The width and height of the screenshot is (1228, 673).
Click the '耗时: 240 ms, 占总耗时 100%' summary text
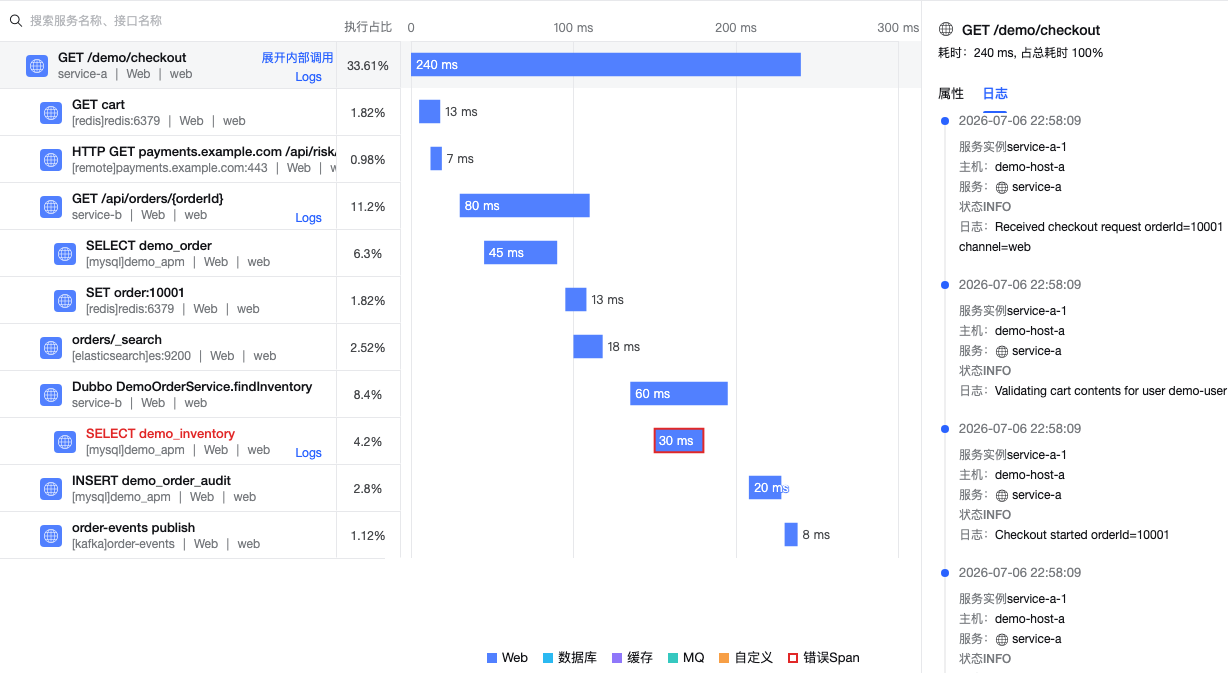coord(1021,53)
